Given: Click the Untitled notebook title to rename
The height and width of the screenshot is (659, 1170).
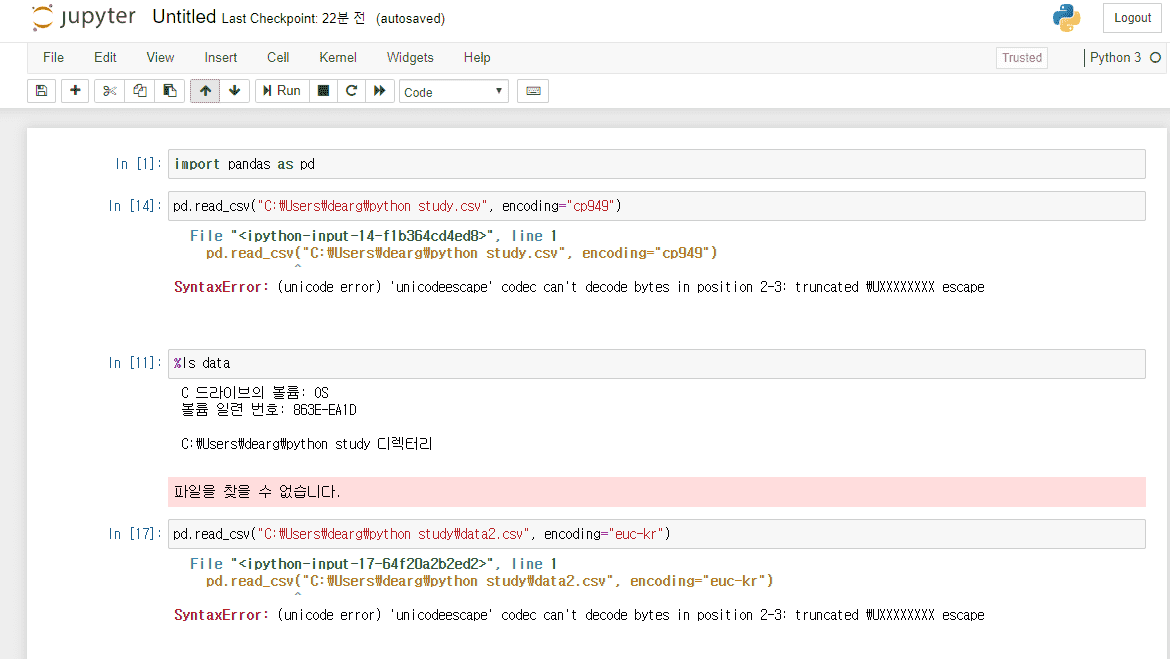Looking at the screenshot, I should click(x=184, y=17).
